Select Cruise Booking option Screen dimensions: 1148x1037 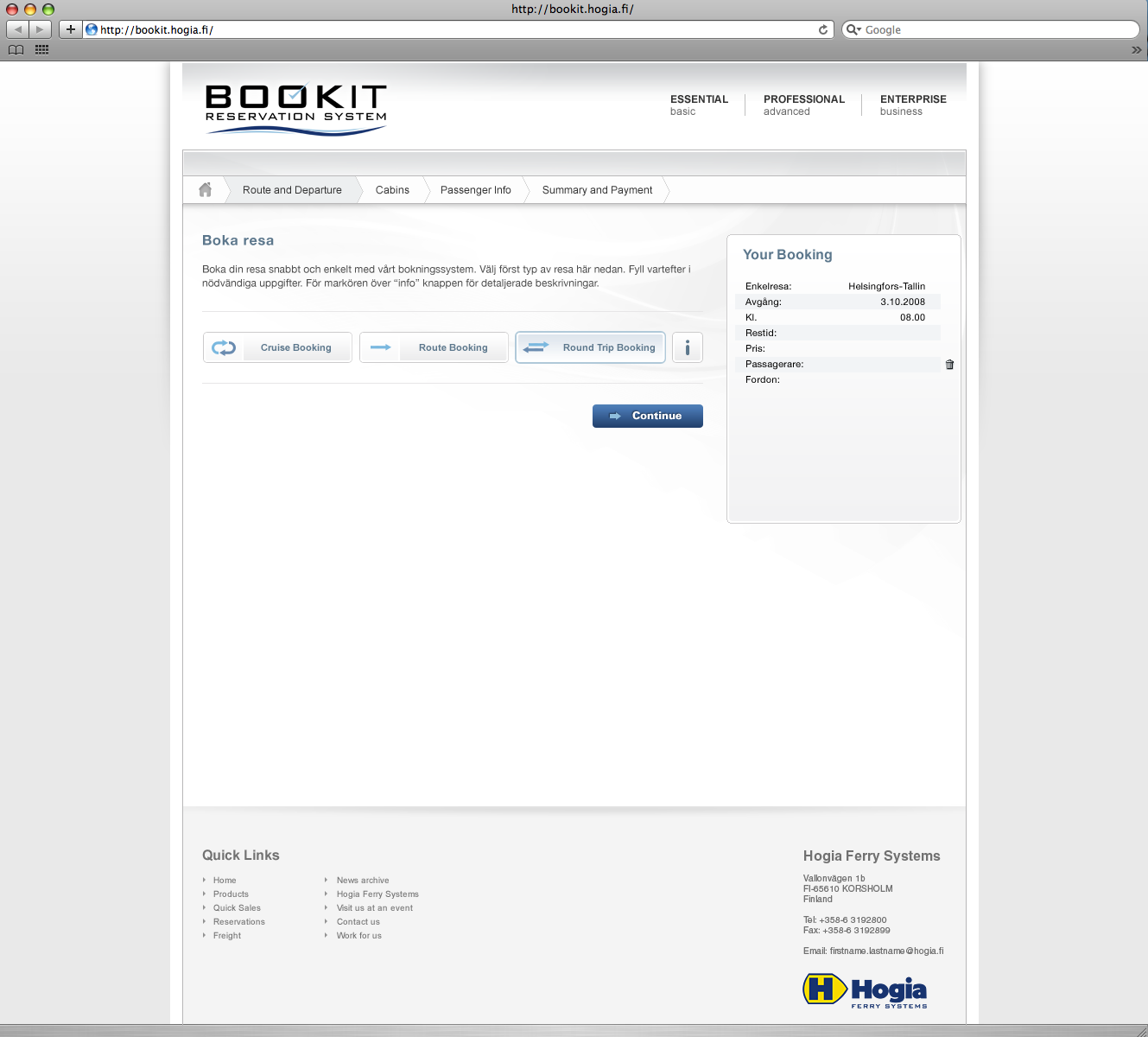click(277, 347)
